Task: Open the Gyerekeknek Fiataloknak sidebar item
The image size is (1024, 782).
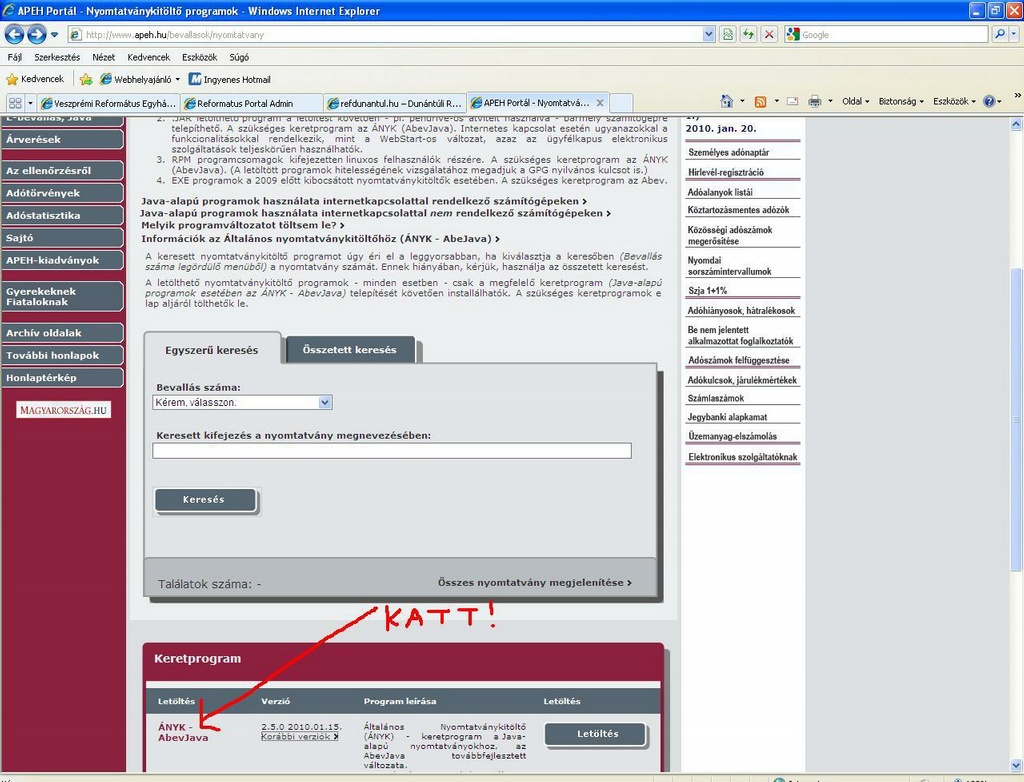Action: [63, 297]
